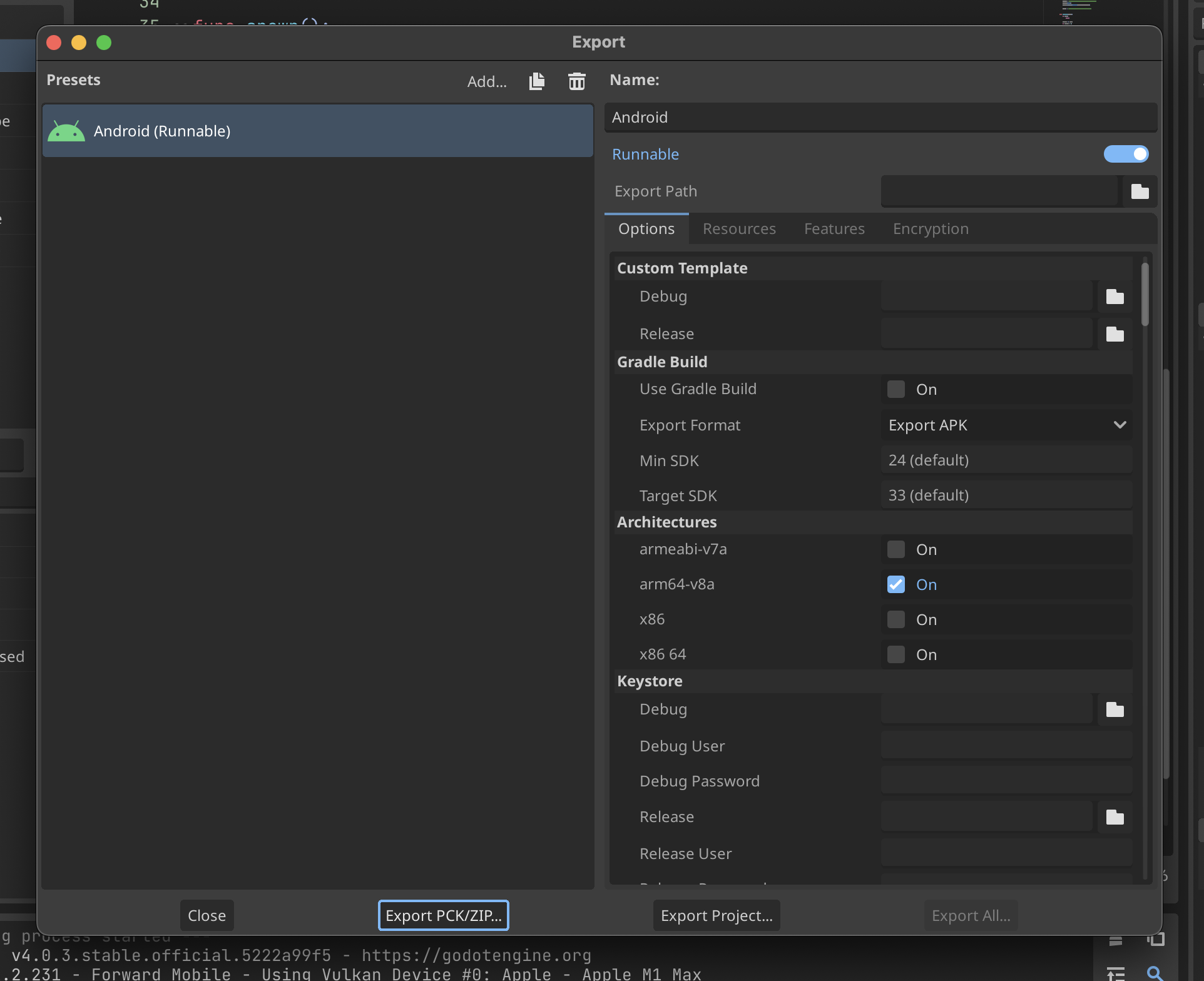The width and height of the screenshot is (1204, 981).
Task: Click the Add... preset button
Action: pyautogui.click(x=487, y=81)
